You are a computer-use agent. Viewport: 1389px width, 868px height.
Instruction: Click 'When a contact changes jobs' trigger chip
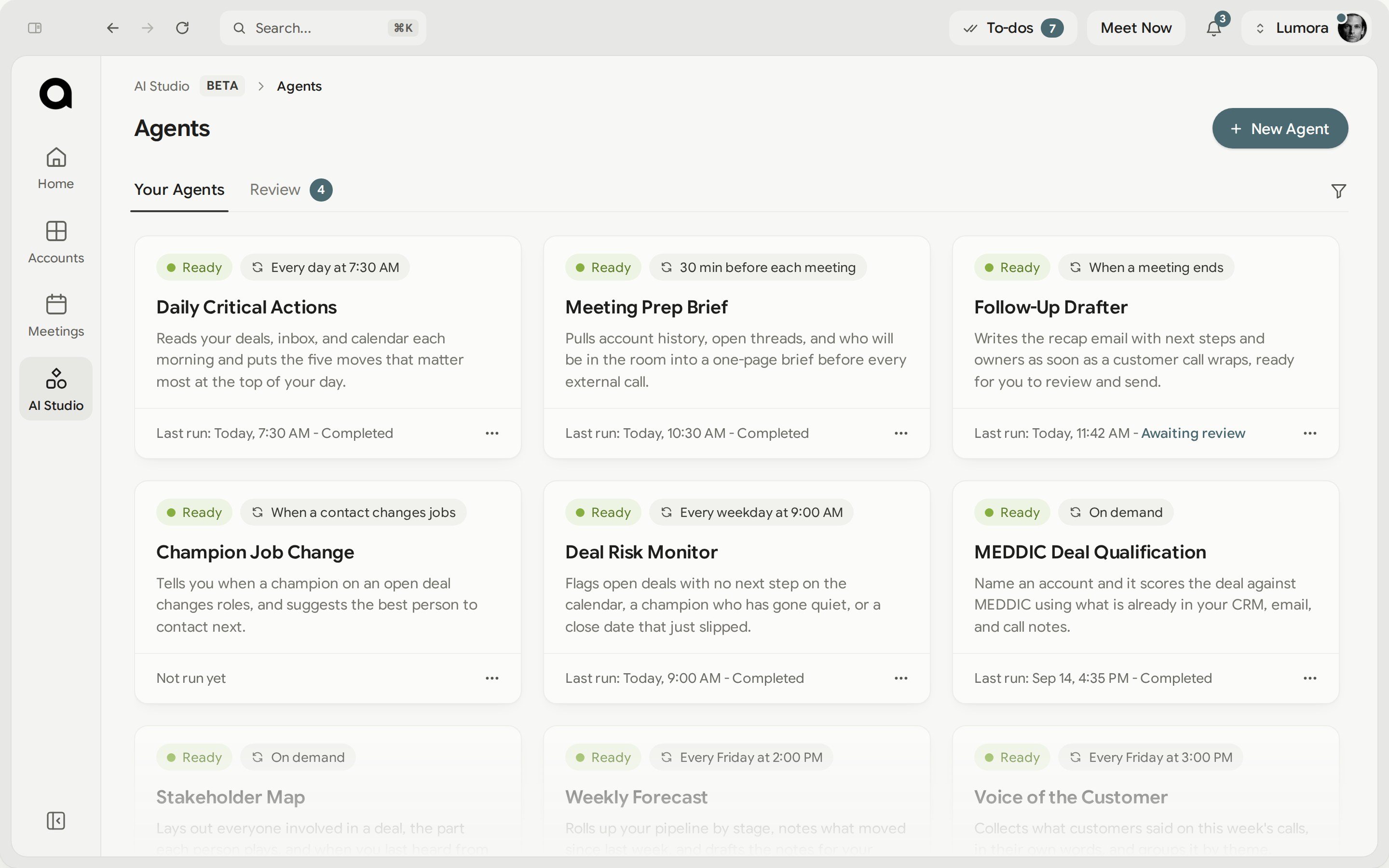point(354,513)
